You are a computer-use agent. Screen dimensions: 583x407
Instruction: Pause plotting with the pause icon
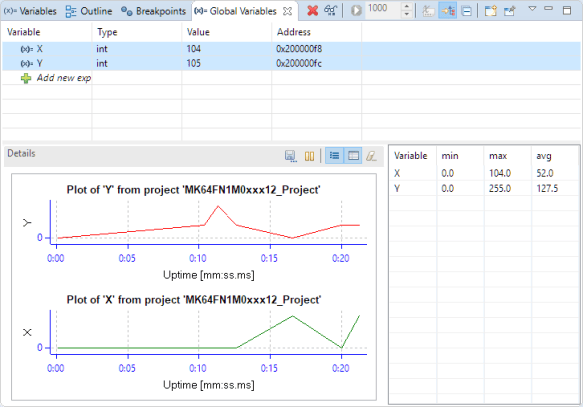pyautogui.click(x=309, y=156)
